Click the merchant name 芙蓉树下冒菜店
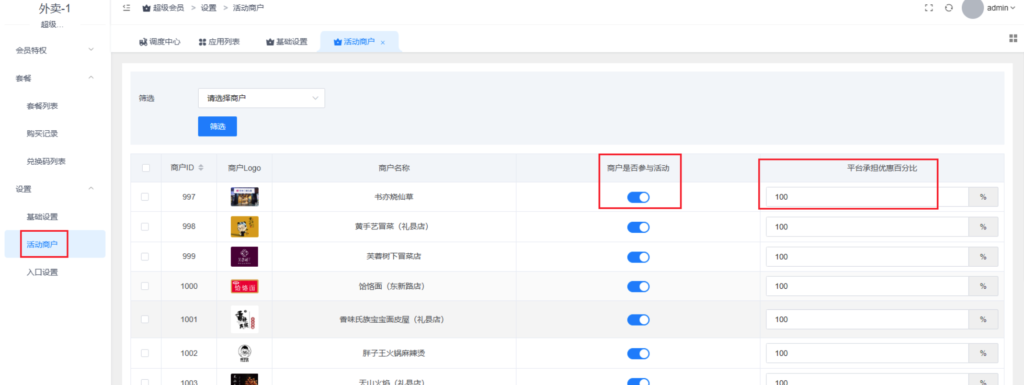 coord(394,256)
